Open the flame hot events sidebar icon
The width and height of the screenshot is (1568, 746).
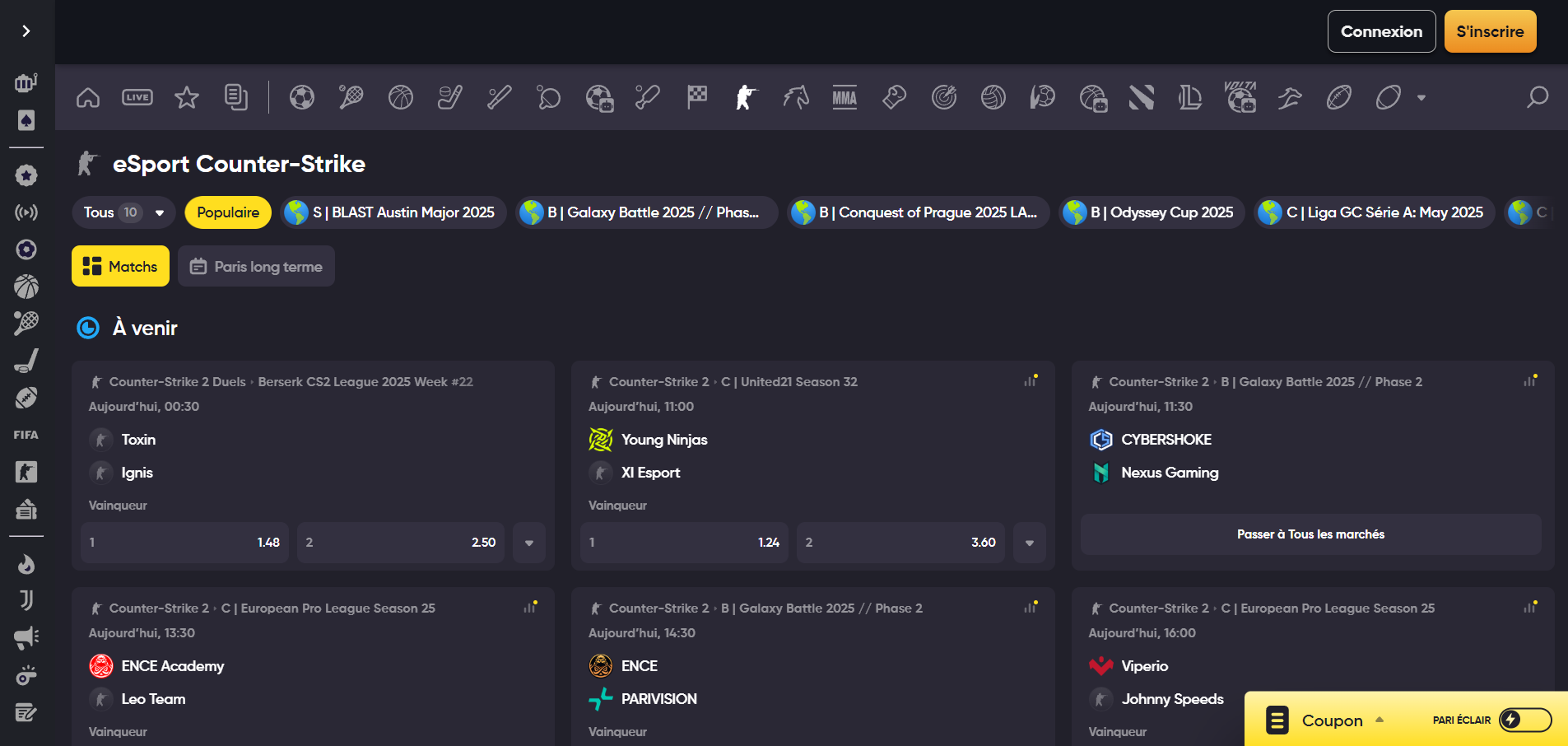coord(26,564)
